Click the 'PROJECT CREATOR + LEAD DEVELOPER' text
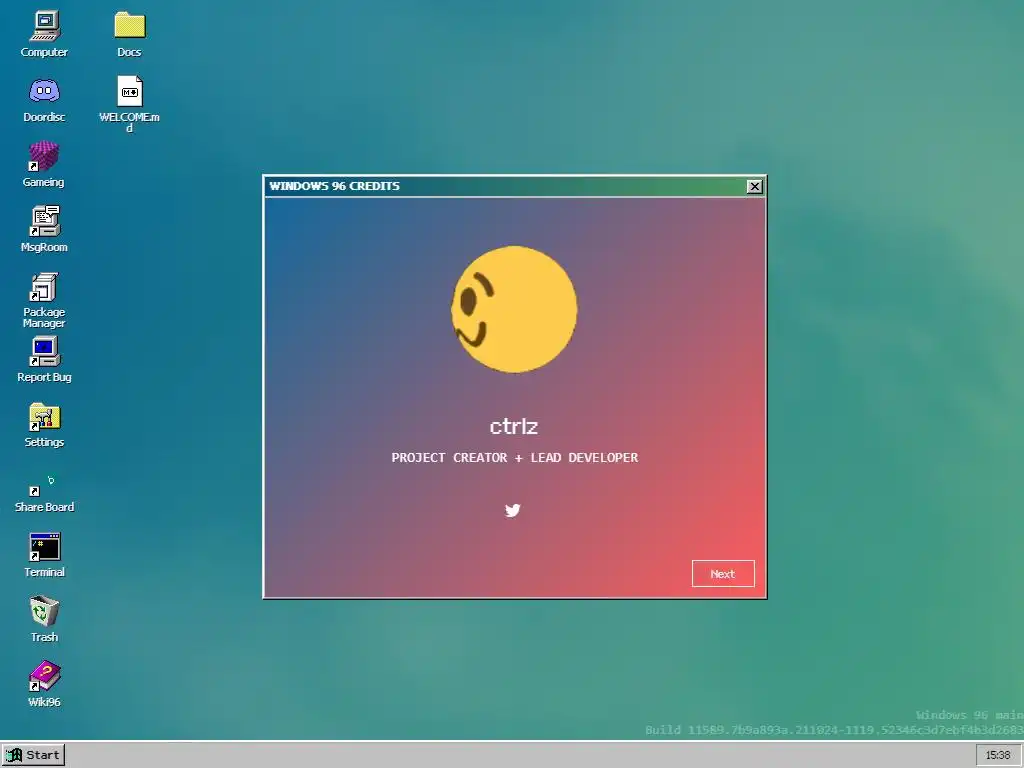 tap(515, 458)
